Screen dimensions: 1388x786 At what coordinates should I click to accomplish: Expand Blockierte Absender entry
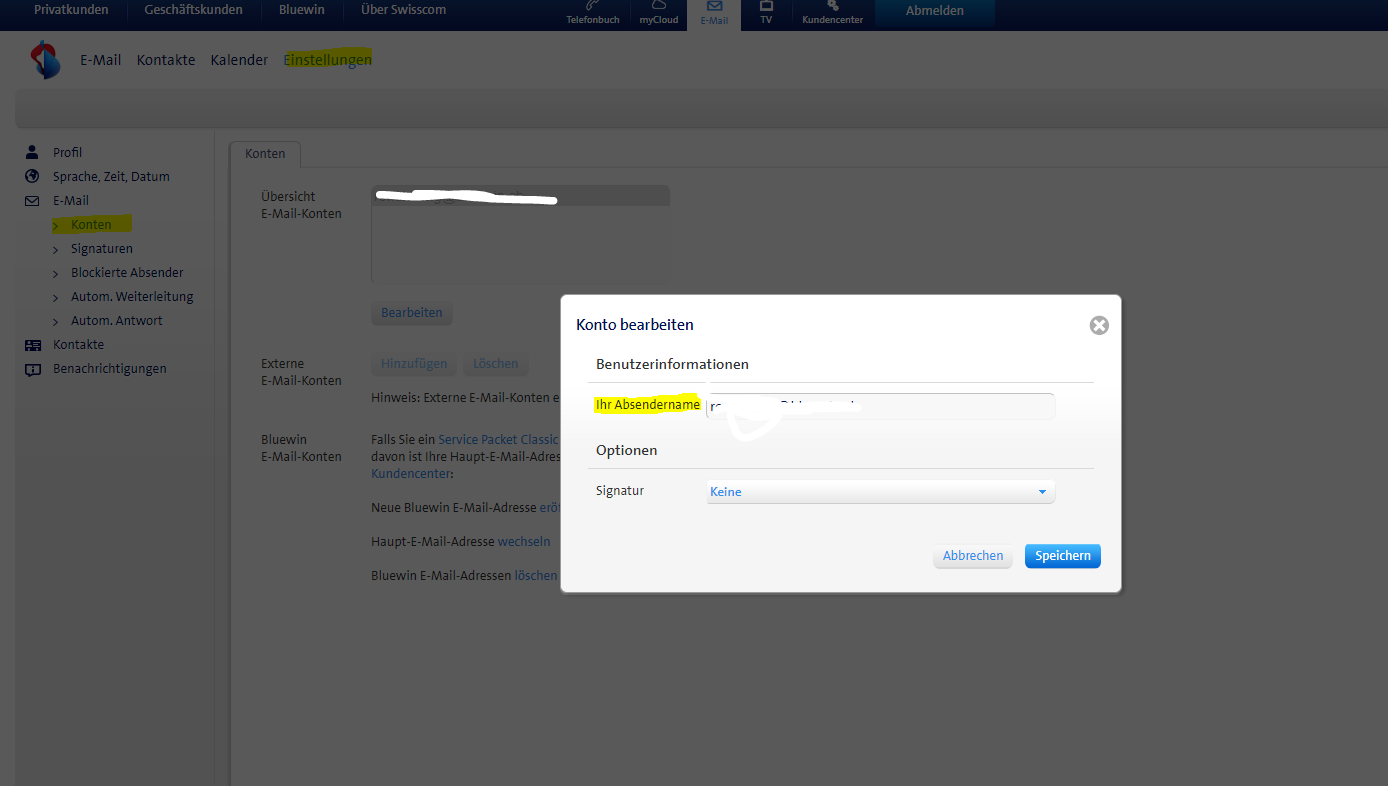pos(126,273)
